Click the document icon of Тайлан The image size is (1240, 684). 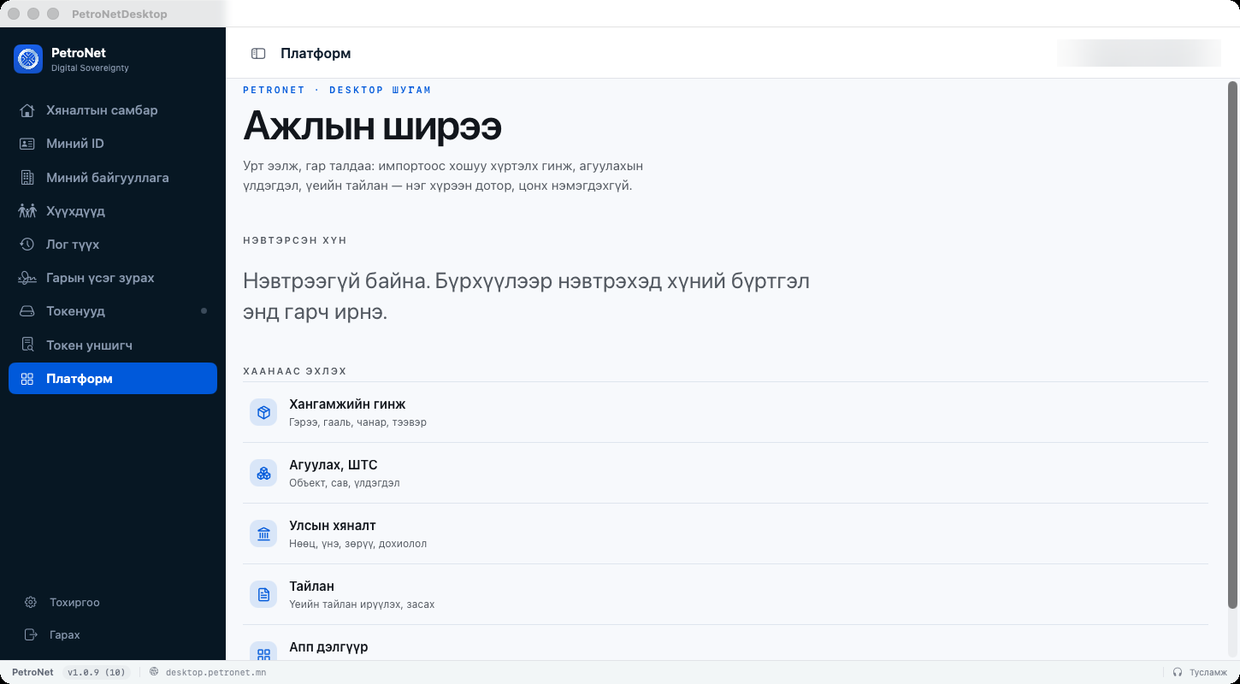(x=263, y=594)
